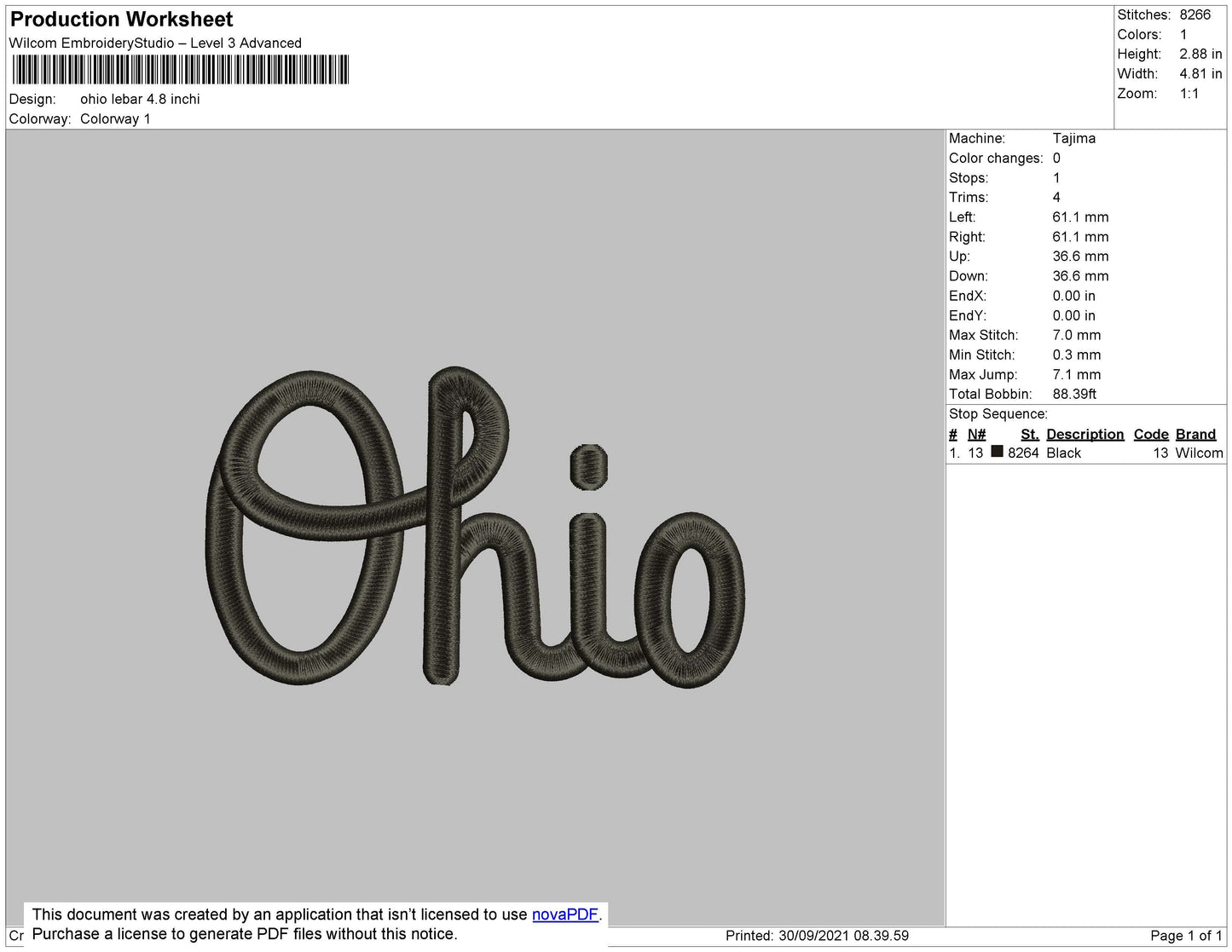Screen dimensions: 1232x952
Task: Click the novaPDF hyperlink
Action: point(565,914)
